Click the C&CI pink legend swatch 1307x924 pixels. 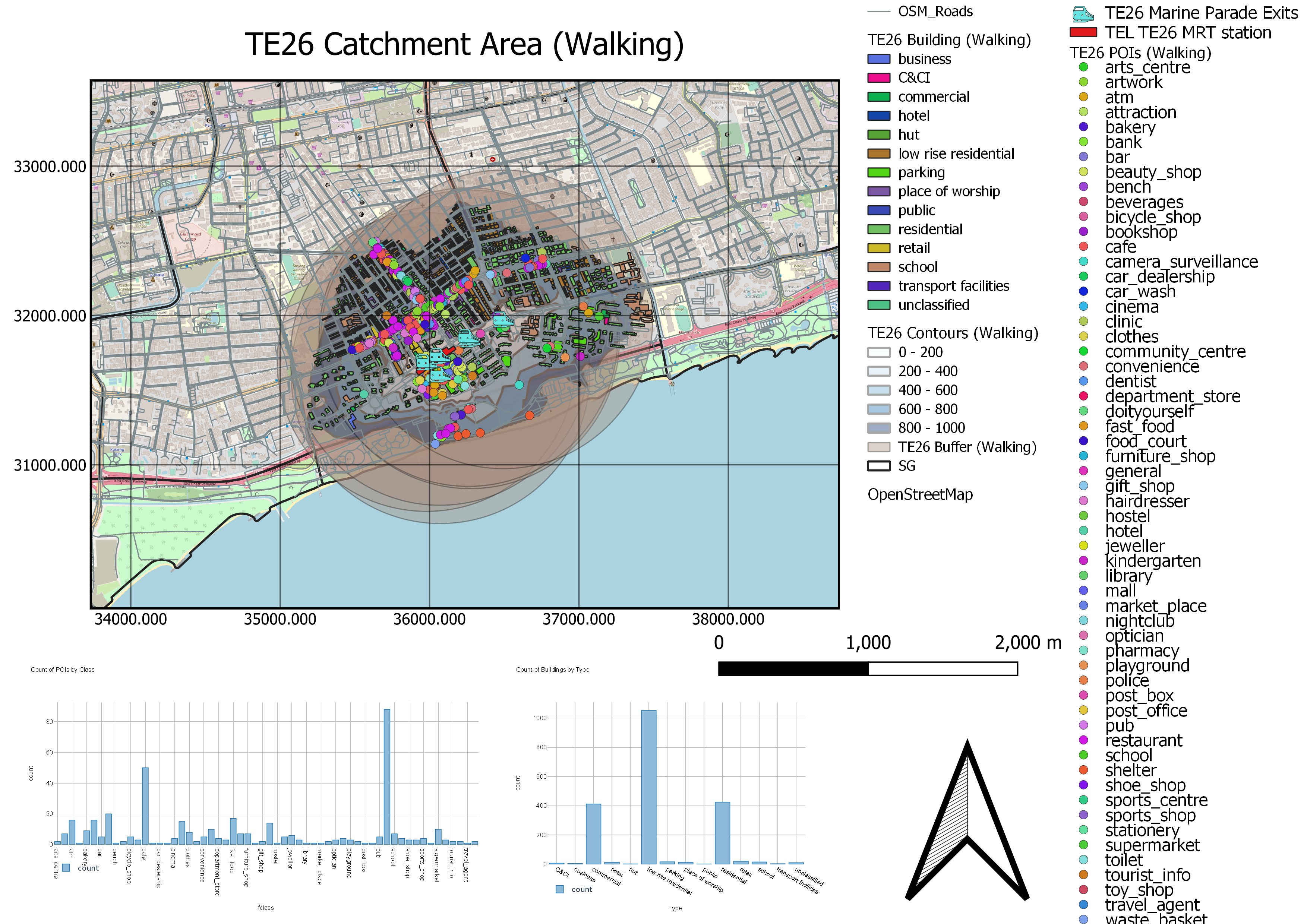point(878,78)
